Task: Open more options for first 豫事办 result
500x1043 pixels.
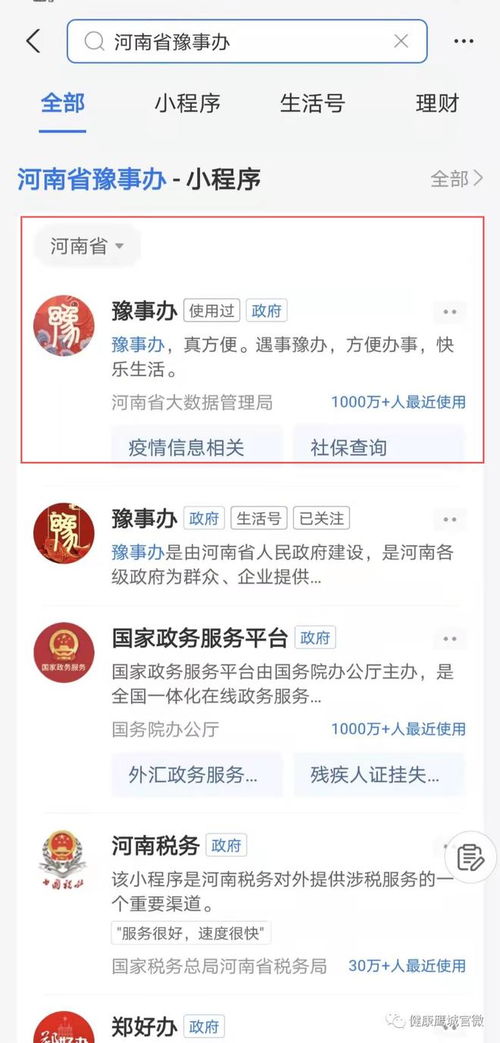Action: [x=450, y=312]
